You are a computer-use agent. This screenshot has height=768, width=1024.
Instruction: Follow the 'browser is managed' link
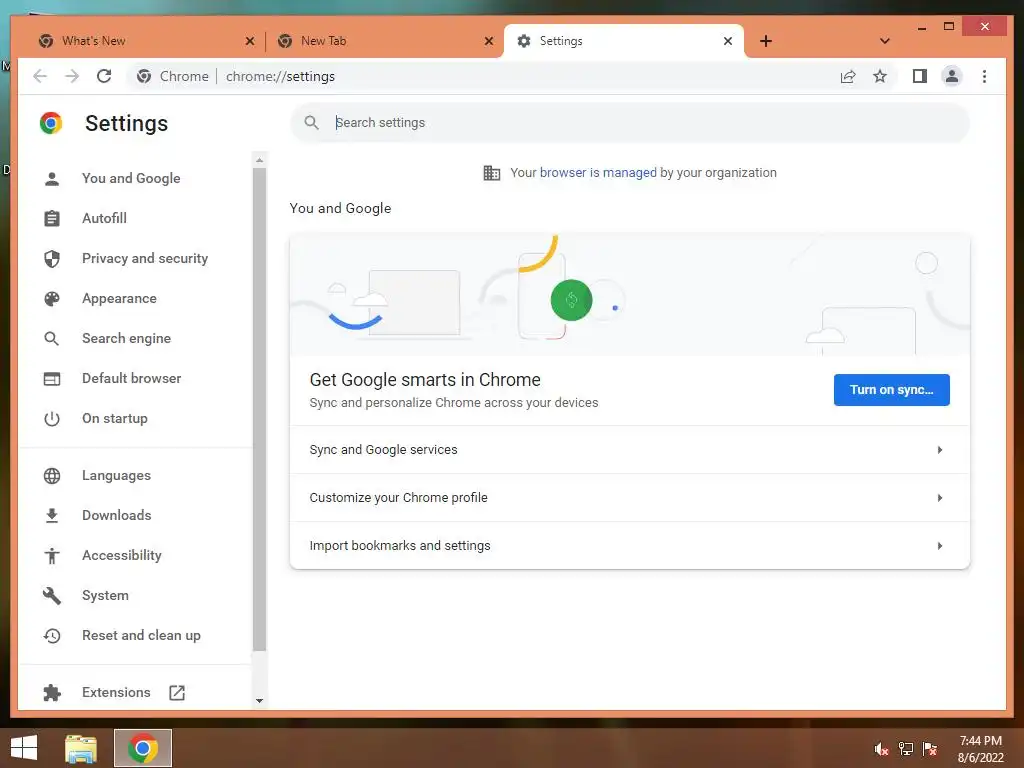[x=598, y=173]
